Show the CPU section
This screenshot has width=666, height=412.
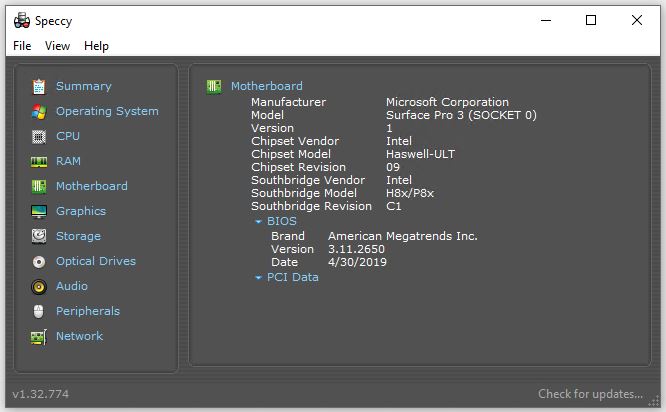68,136
